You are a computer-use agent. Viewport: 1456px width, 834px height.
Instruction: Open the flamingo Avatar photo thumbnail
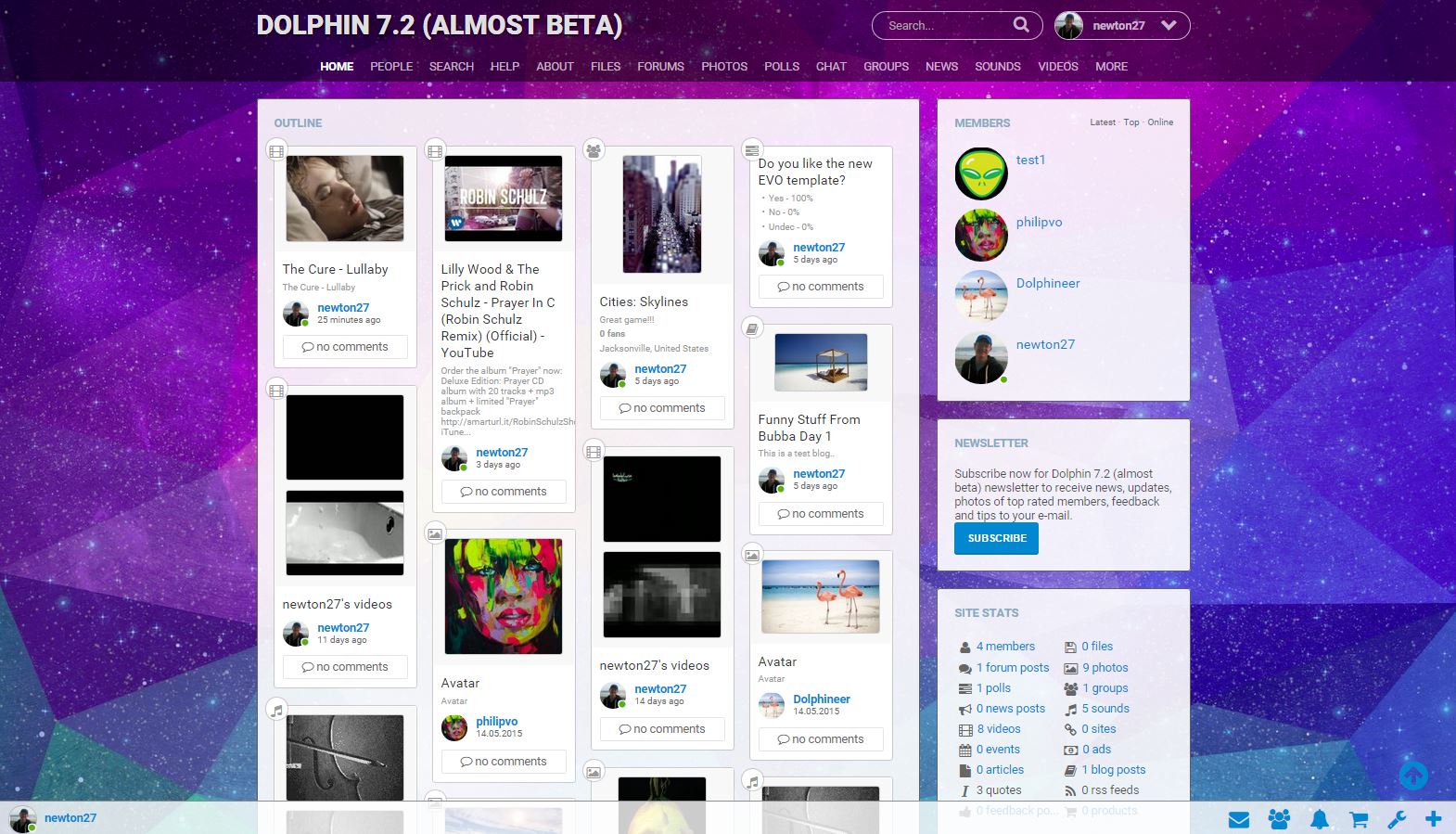point(820,597)
